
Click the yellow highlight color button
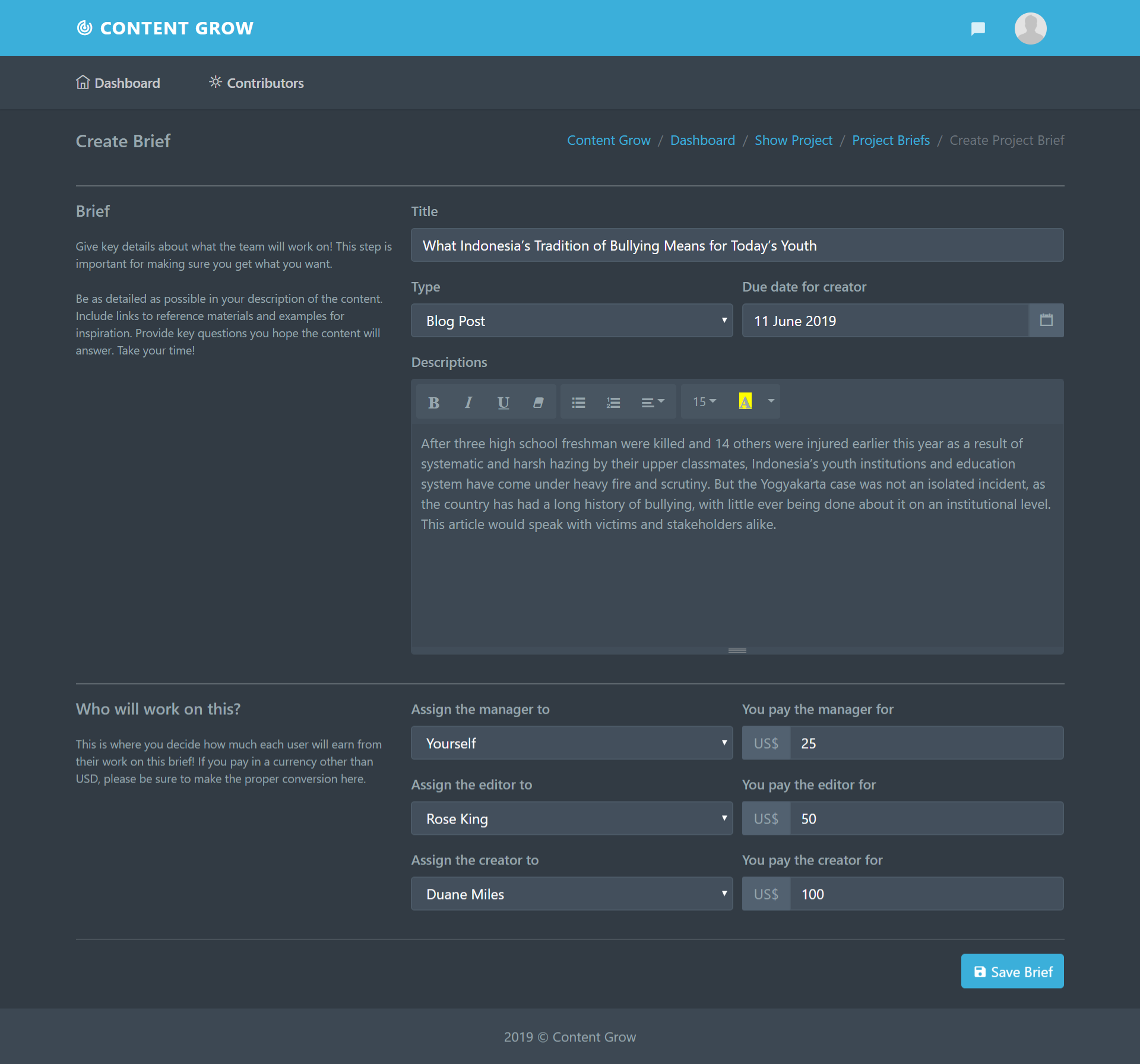click(x=745, y=402)
